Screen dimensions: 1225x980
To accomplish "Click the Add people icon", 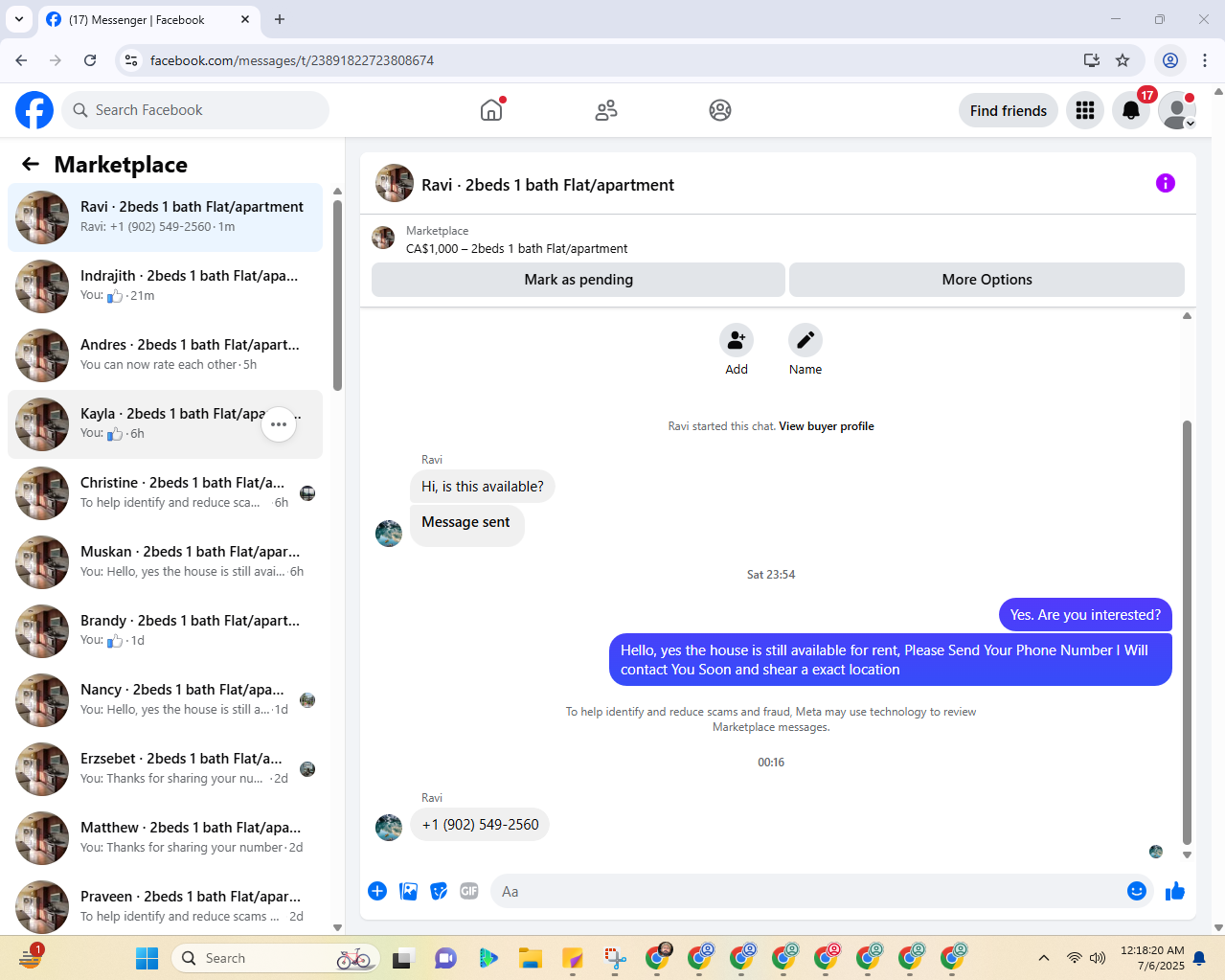I will [737, 340].
